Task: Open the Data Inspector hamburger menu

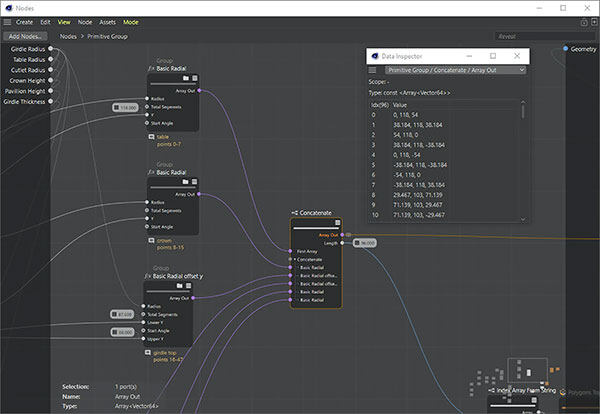Action: tap(373, 71)
